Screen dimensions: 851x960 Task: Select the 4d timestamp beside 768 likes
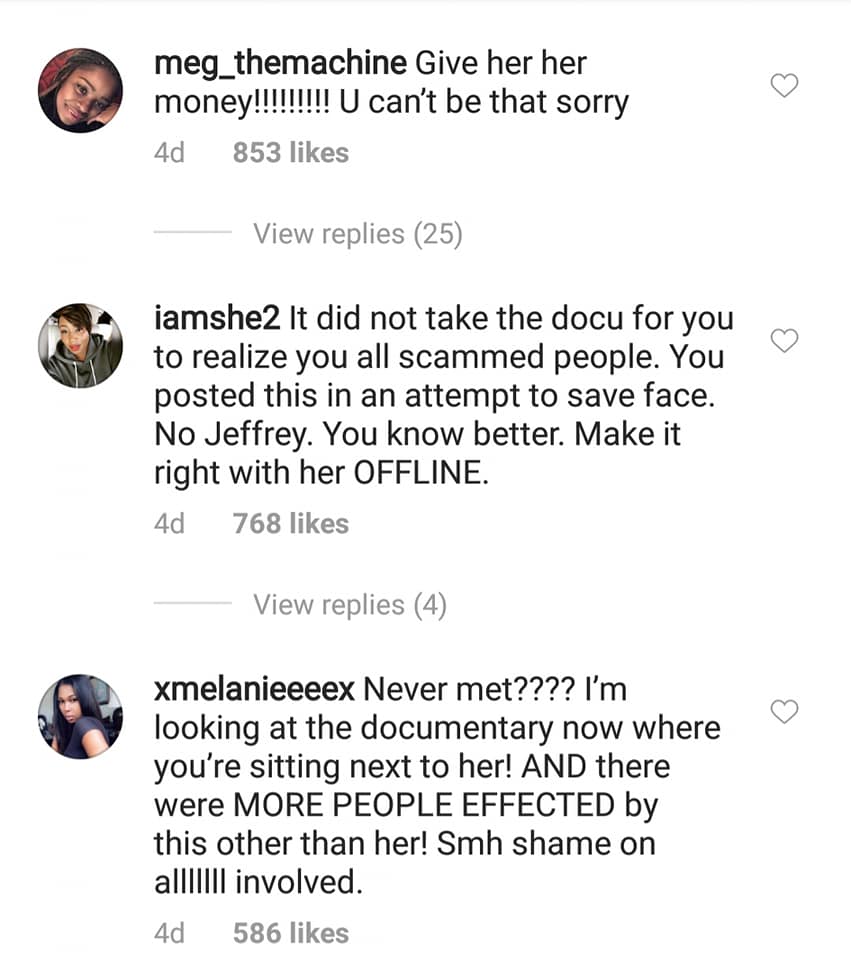pos(170,524)
